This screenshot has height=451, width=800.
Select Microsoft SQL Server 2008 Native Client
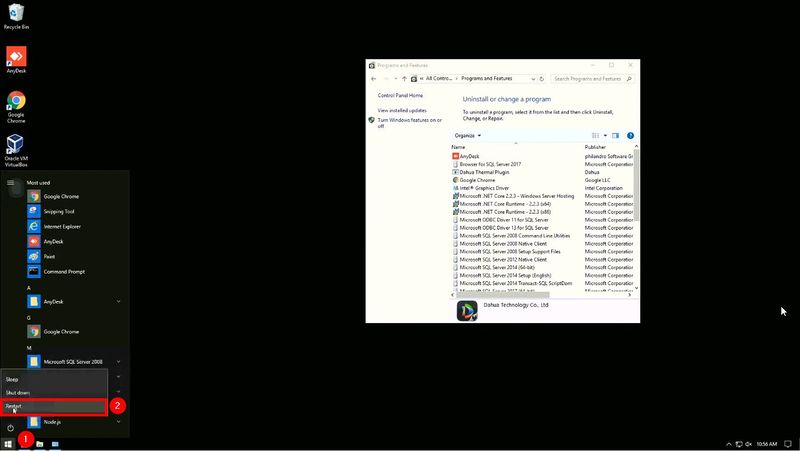click(x=503, y=244)
